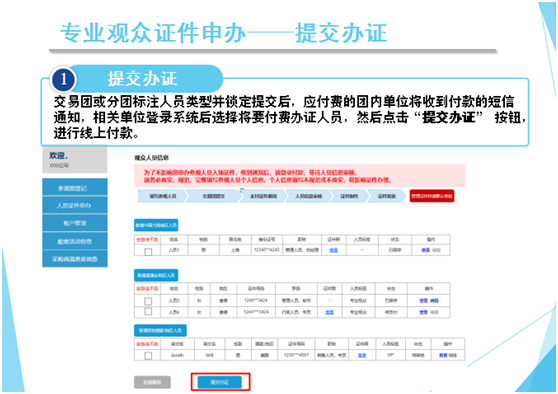This screenshot has width=558, height=394.
Task: Click 编辑 in 操作 column for Smith
Action: coord(453,355)
